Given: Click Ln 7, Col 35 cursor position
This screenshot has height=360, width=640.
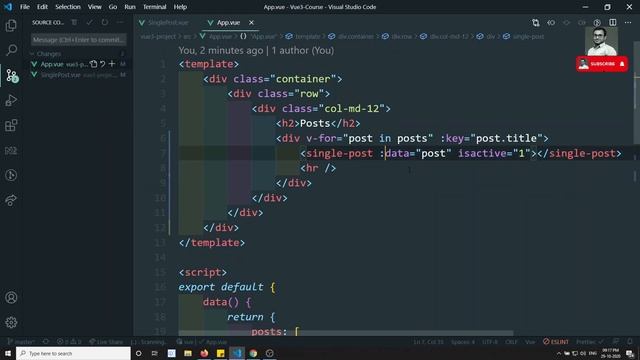Looking at the screenshot, I should point(428,342).
